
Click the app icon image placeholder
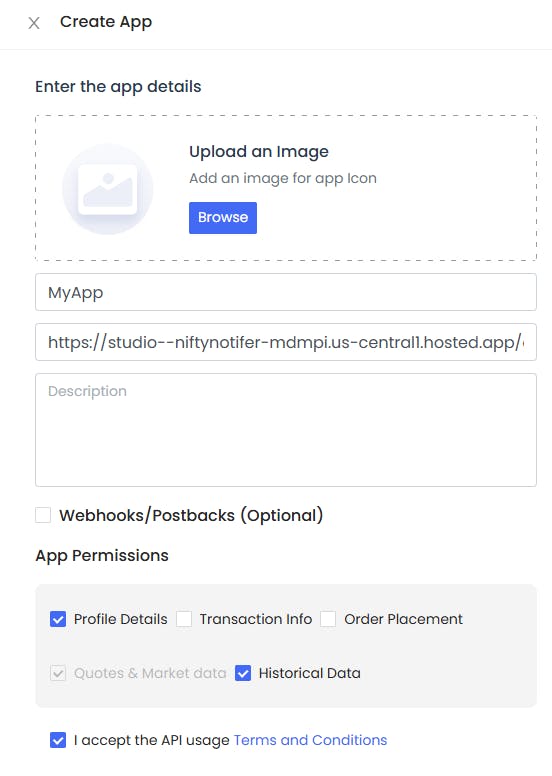coord(107,189)
